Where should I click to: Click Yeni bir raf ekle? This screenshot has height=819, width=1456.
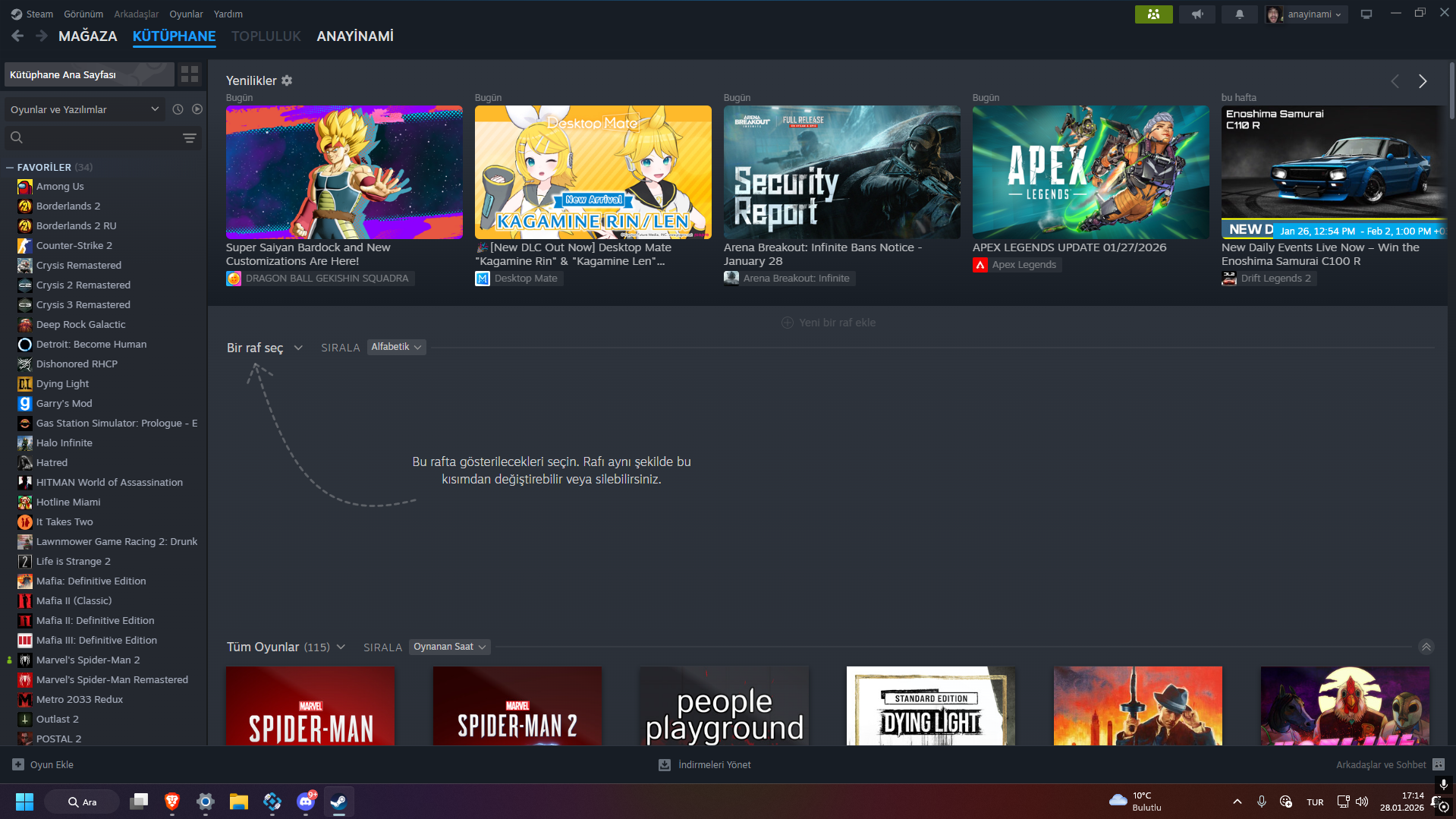tap(829, 323)
